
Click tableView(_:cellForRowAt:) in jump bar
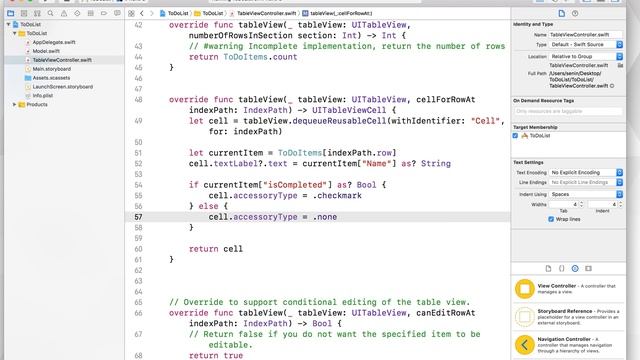[337, 13]
